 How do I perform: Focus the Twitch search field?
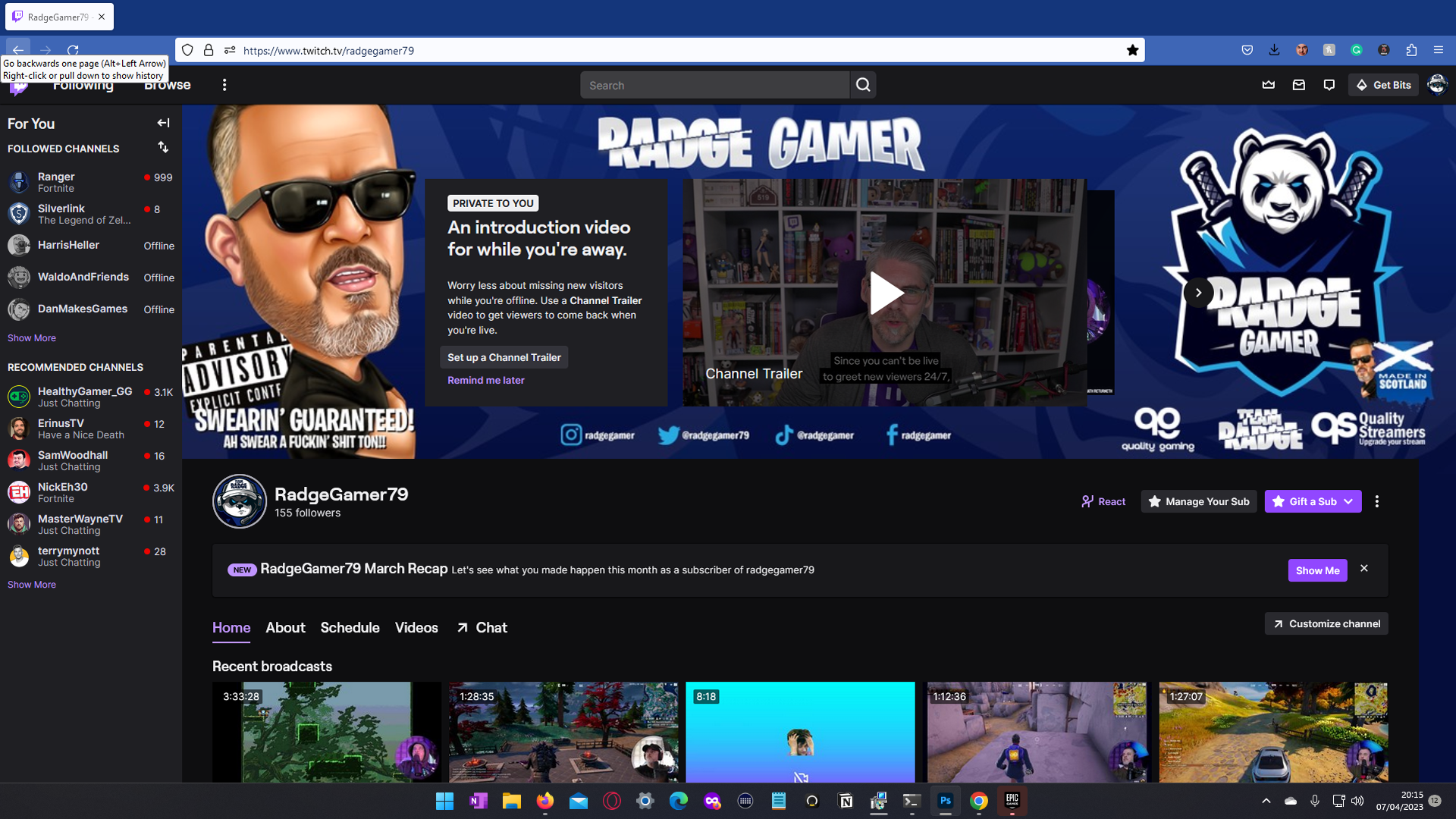pos(715,85)
